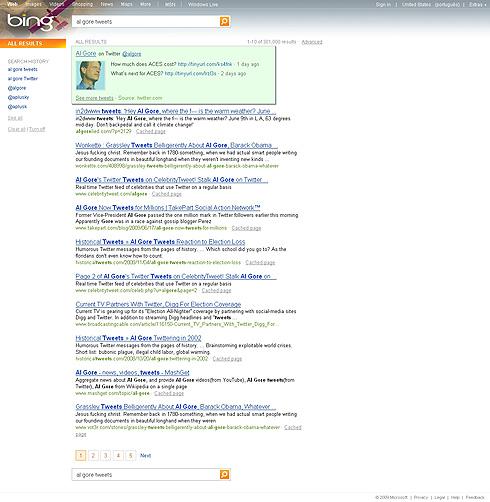
Task: Open Al Gore's Twitter profile photo
Action: [90, 75]
